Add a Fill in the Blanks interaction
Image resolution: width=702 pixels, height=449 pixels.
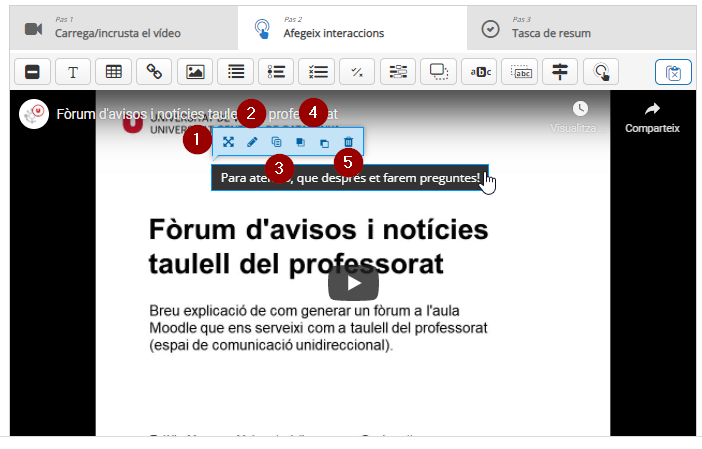pos(398,72)
